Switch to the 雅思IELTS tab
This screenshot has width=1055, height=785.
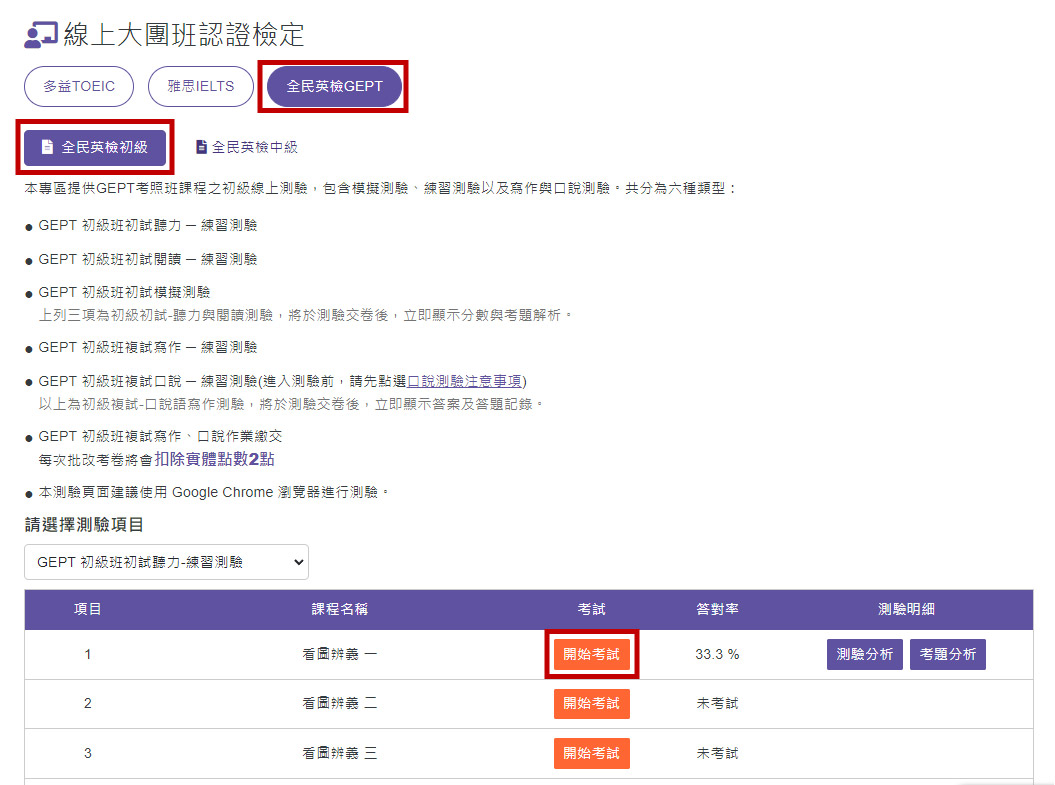coord(201,86)
